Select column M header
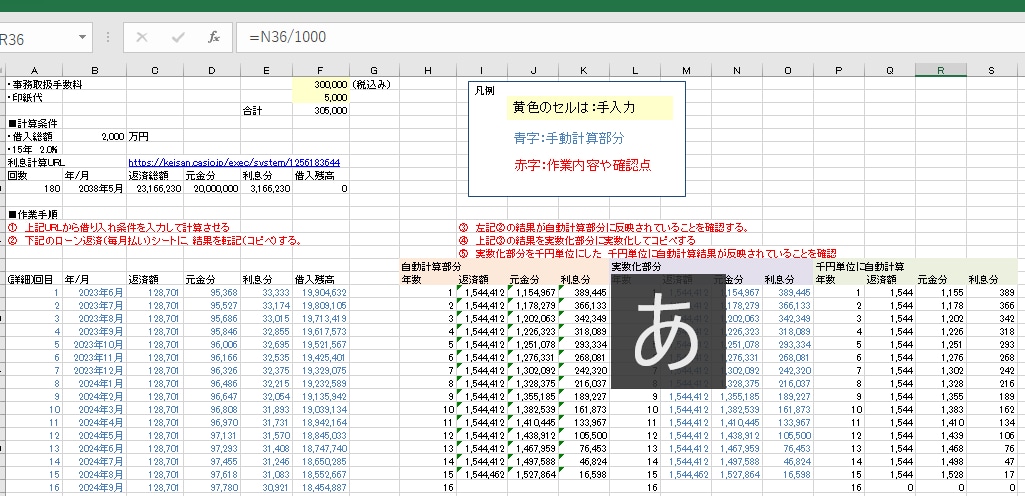Viewport: 1025px width, 496px height. (686, 71)
